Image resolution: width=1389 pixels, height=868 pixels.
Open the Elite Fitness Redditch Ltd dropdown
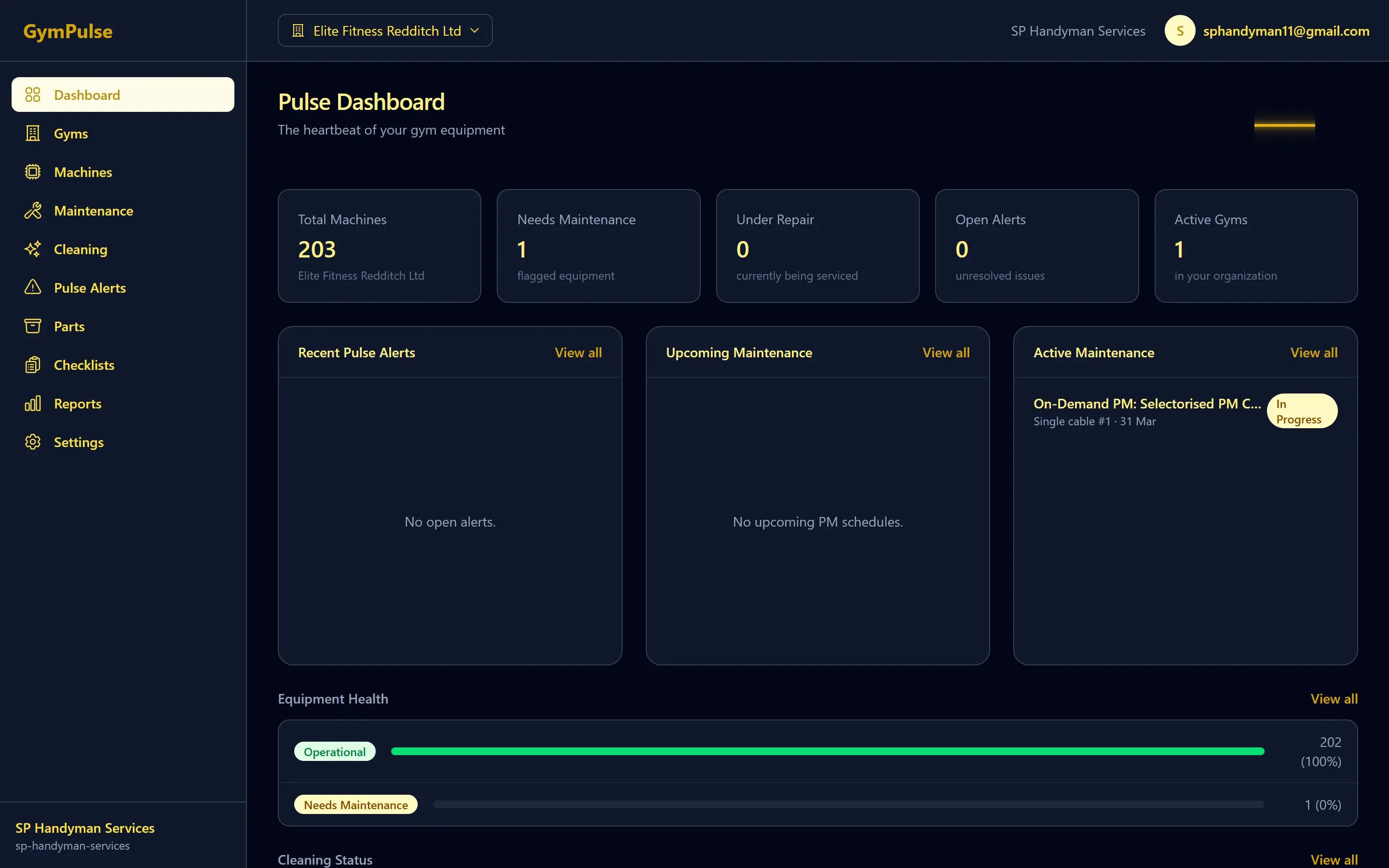pos(385,30)
